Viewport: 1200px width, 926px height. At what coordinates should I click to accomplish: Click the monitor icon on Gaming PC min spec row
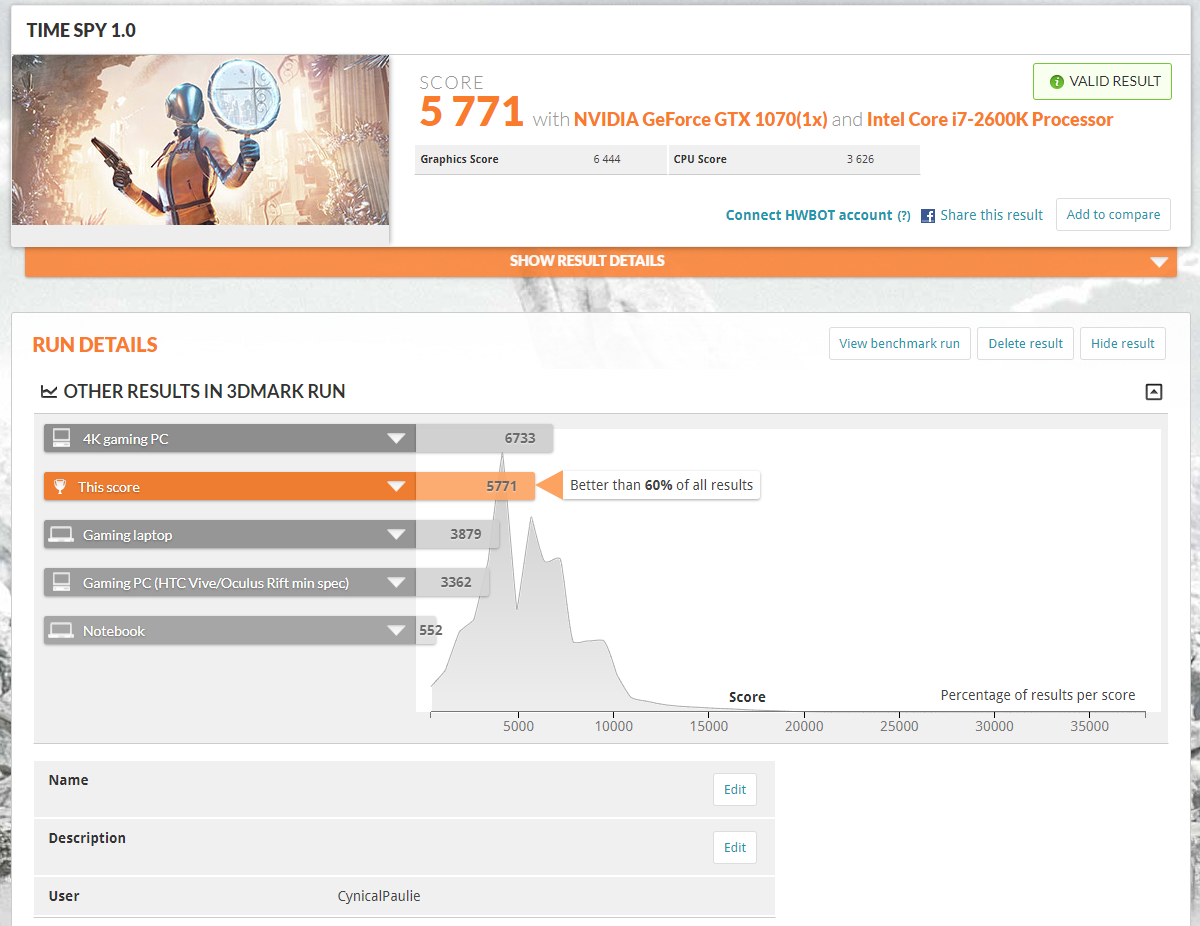pyautogui.click(x=62, y=582)
